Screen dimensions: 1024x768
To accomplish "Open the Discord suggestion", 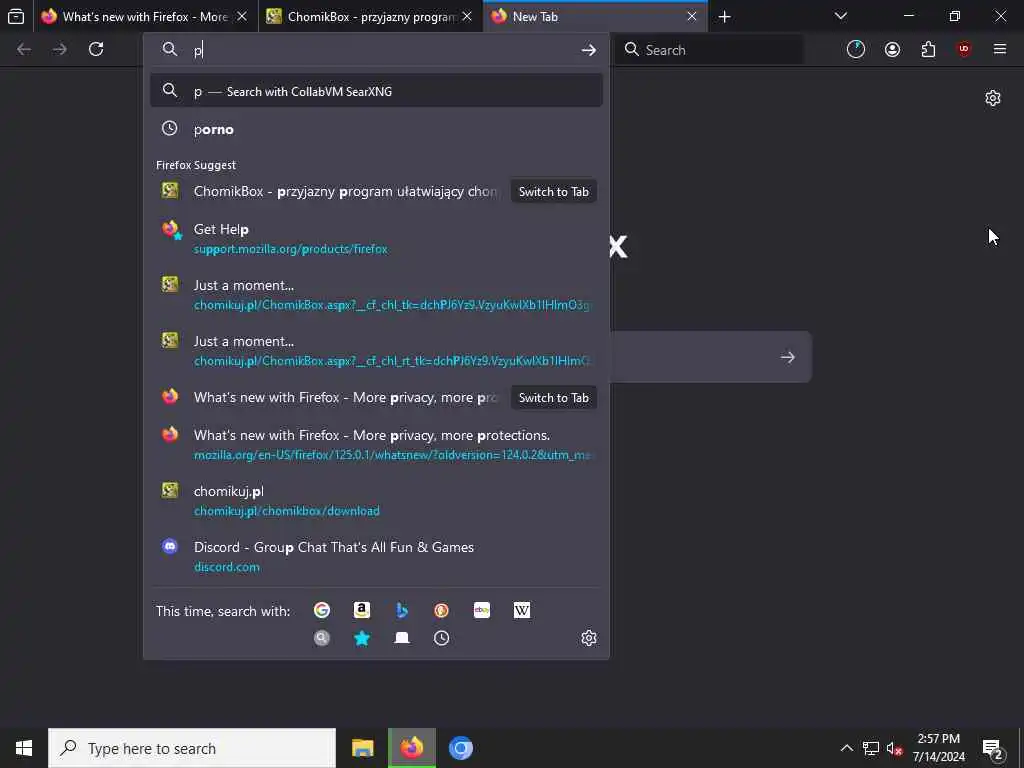I will click(376, 556).
